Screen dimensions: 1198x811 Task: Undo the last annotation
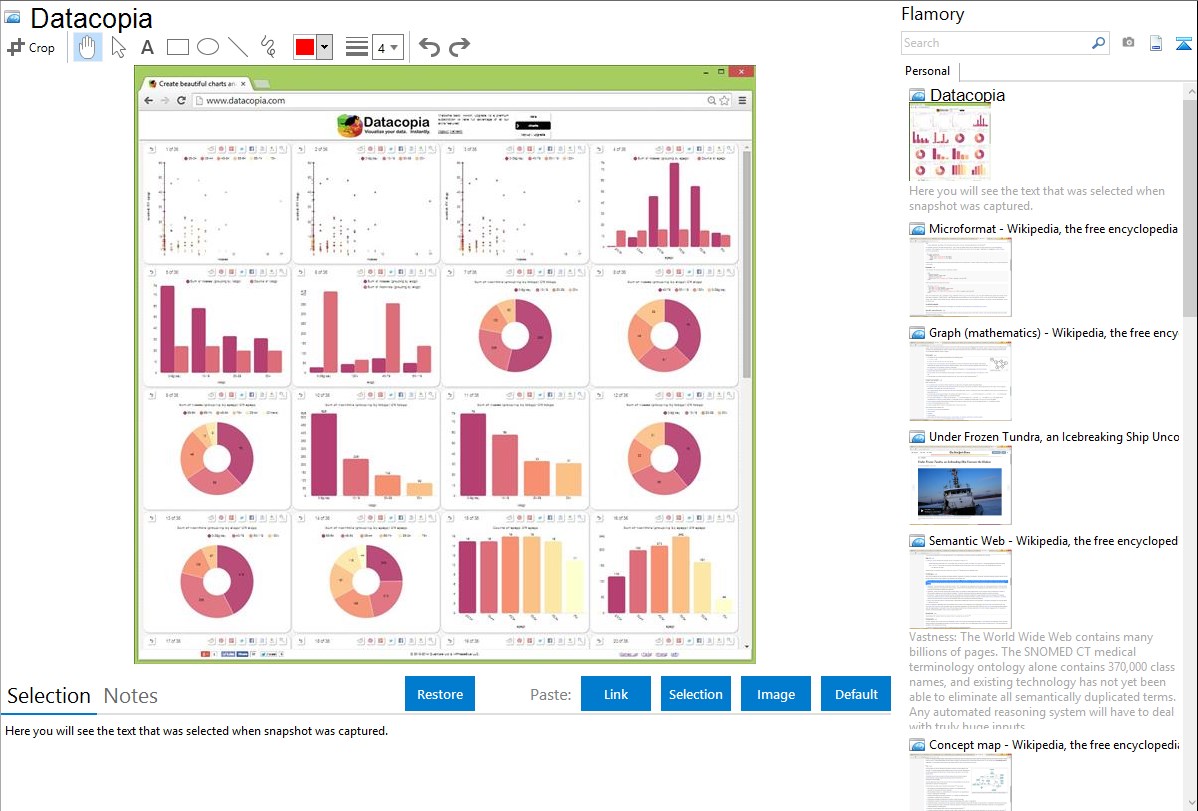pos(429,47)
